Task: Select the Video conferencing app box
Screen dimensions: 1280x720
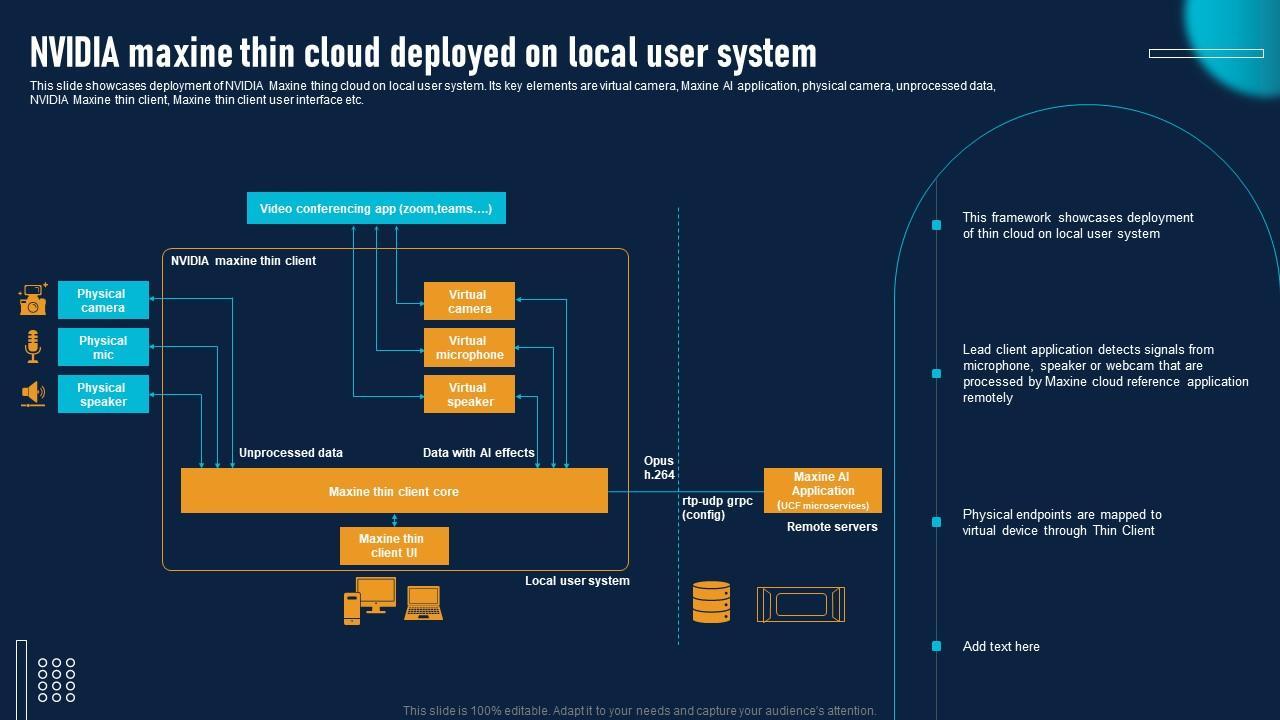Action: coord(376,209)
